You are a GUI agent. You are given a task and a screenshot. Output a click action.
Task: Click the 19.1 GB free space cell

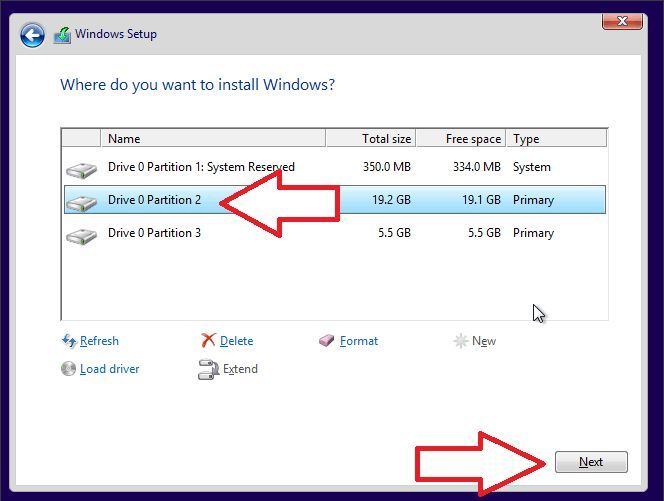pos(481,199)
